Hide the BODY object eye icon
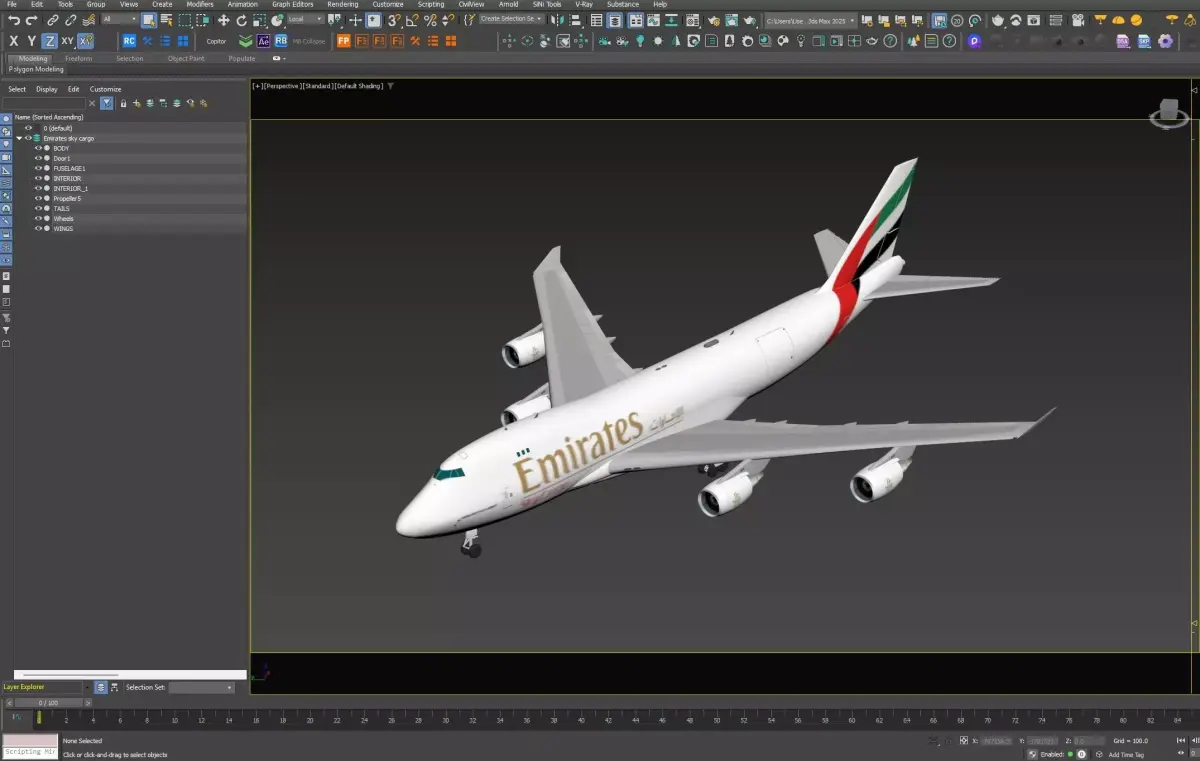 pos(39,148)
